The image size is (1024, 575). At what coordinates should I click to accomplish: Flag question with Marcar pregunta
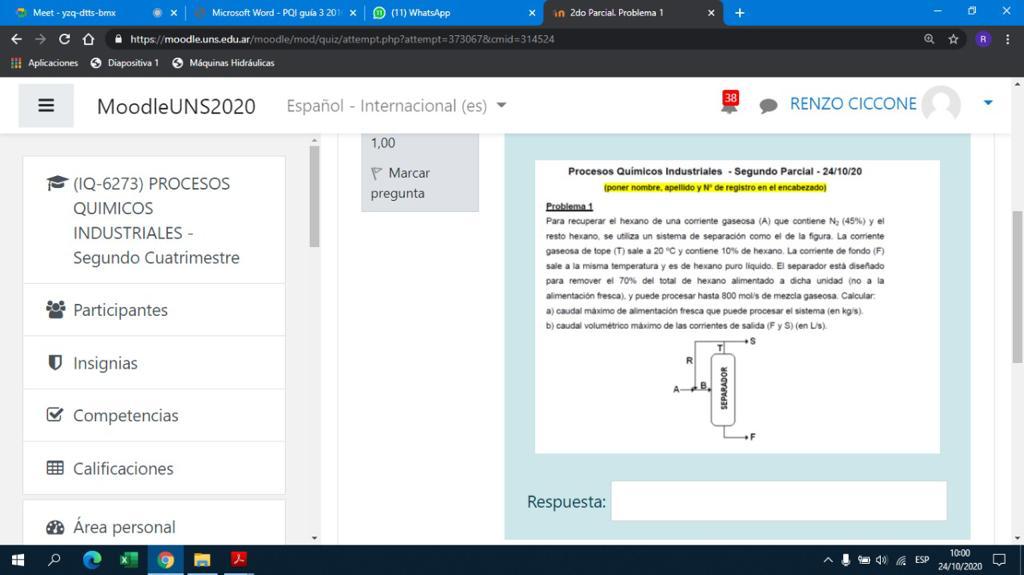pos(399,183)
